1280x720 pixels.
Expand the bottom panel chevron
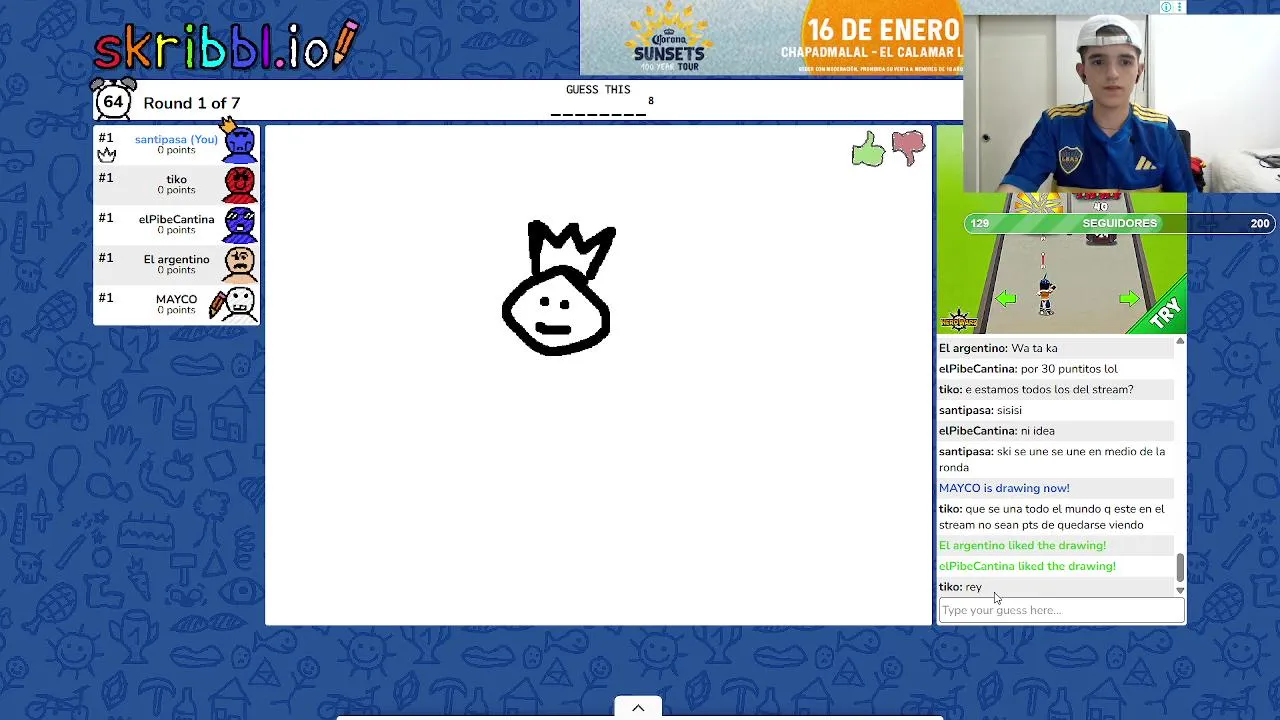click(638, 708)
